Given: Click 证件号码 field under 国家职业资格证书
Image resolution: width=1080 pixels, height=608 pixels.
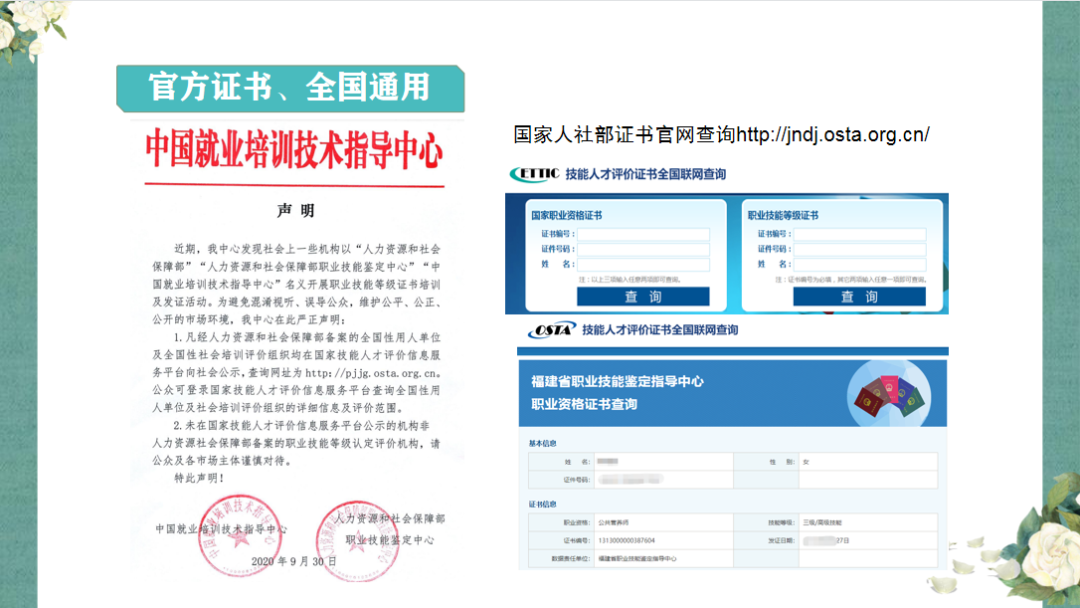Looking at the screenshot, I should tap(643, 250).
